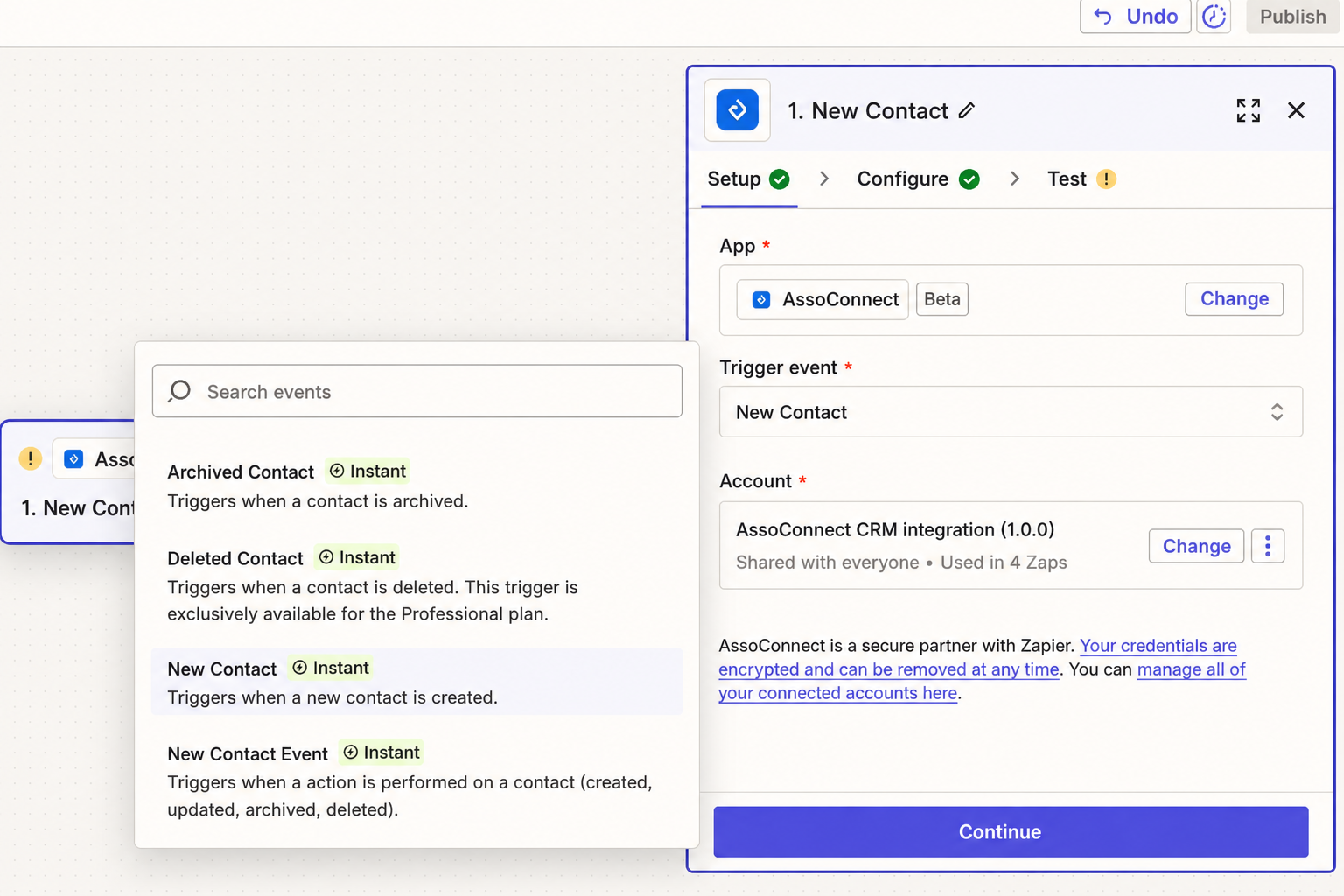Select the Deleted Contact trigger event
The image size is (1344, 896).
tap(416, 585)
